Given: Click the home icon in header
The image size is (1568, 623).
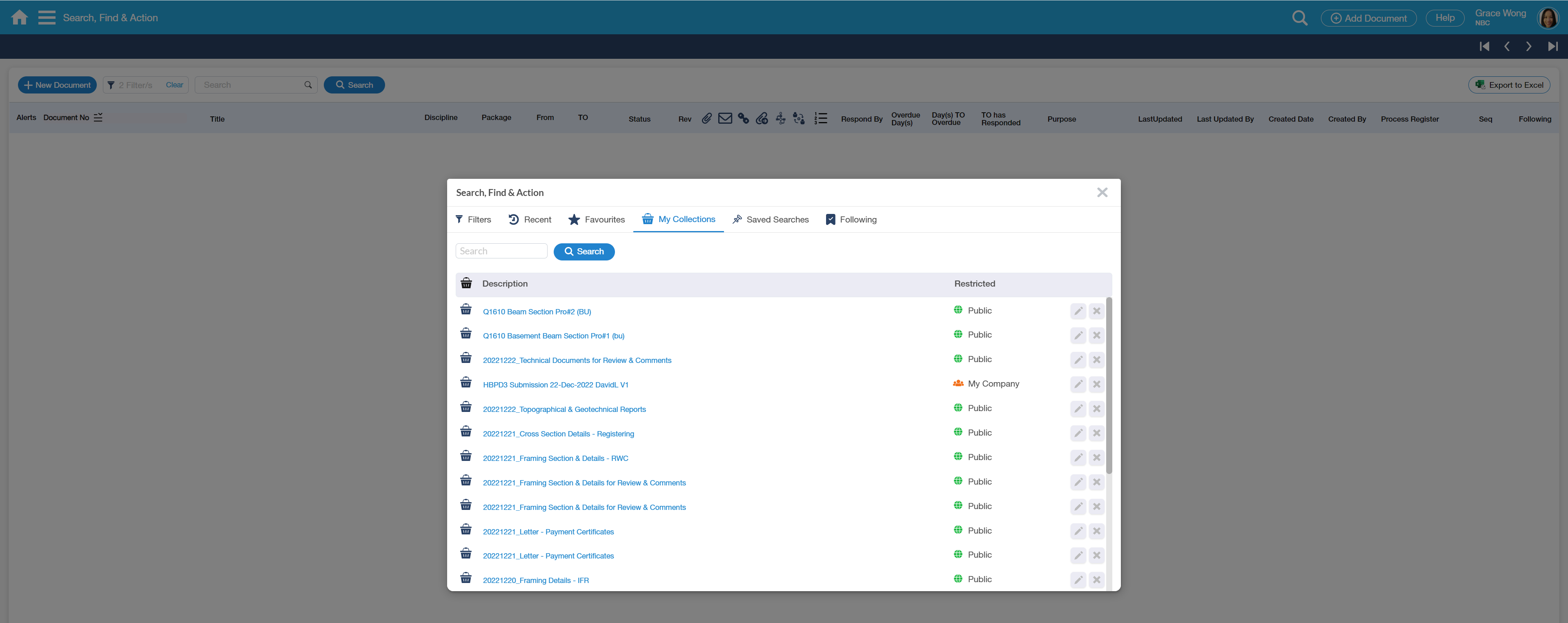Looking at the screenshot, I should [20, 18].
